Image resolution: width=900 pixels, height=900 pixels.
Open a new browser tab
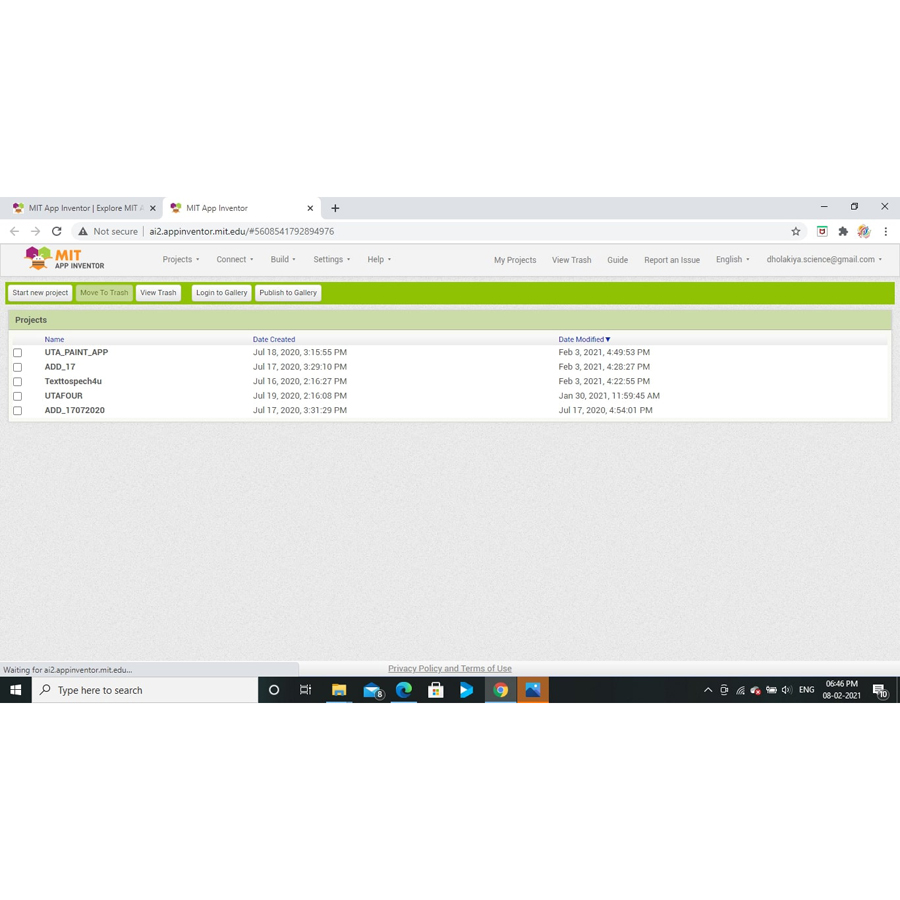(335, 208)
